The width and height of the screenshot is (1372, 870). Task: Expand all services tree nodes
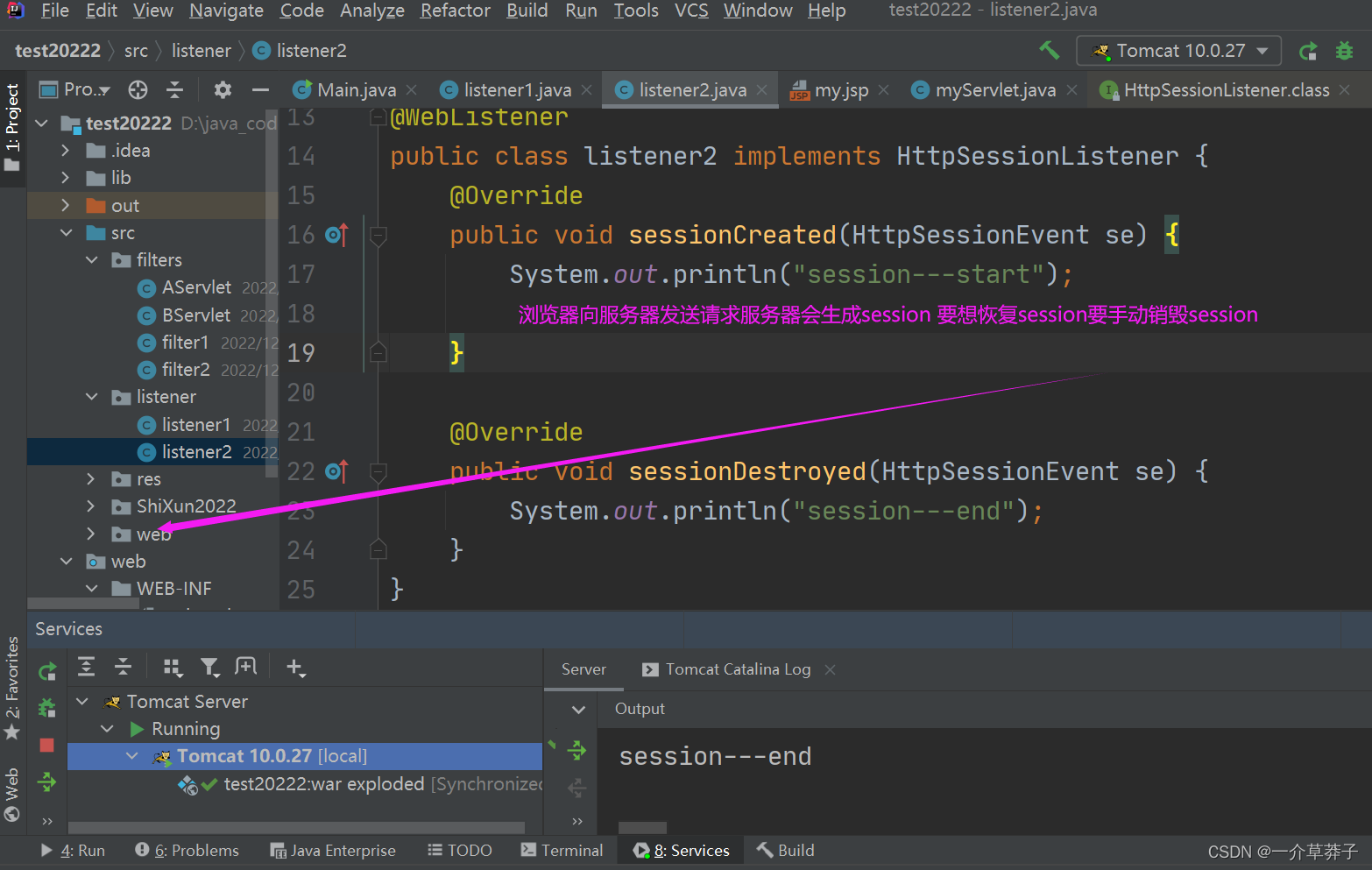point(86,667)
